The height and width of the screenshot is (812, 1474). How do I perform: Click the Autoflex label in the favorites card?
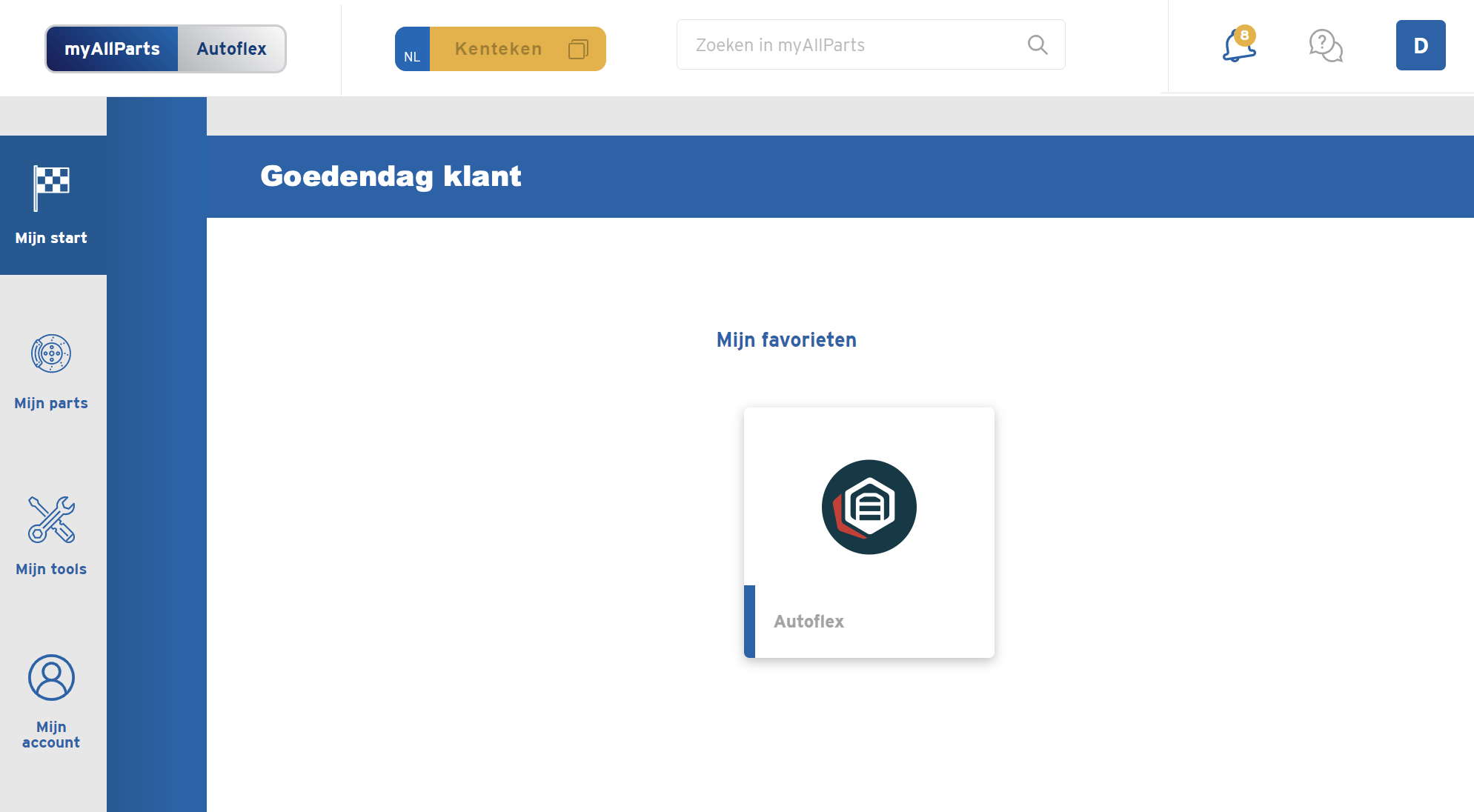pos(809,622)
